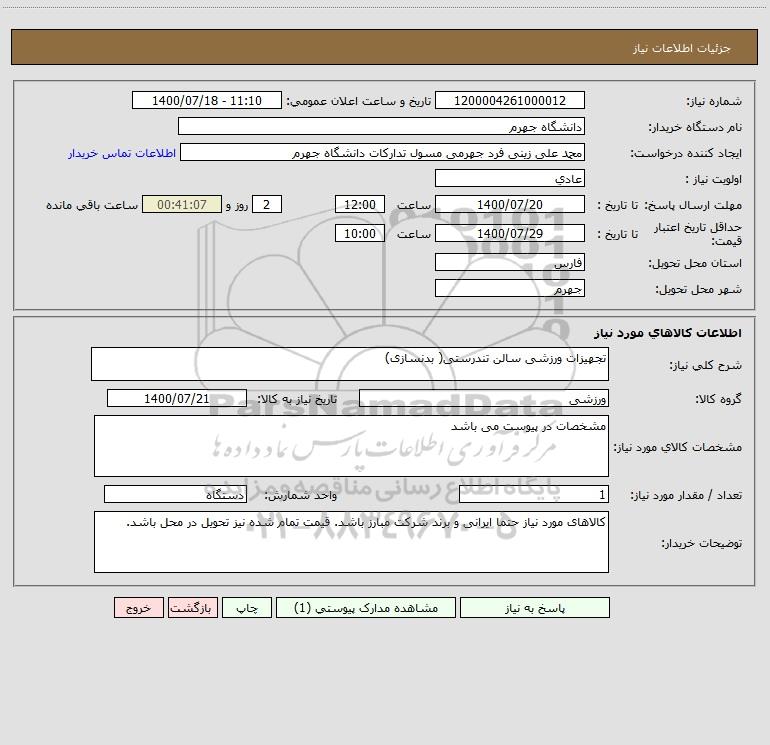Image resolution: width=770 pixels, height=745 pixels.
Task: Click the 'واحد شمارش:' label
Action: (301, 495)
